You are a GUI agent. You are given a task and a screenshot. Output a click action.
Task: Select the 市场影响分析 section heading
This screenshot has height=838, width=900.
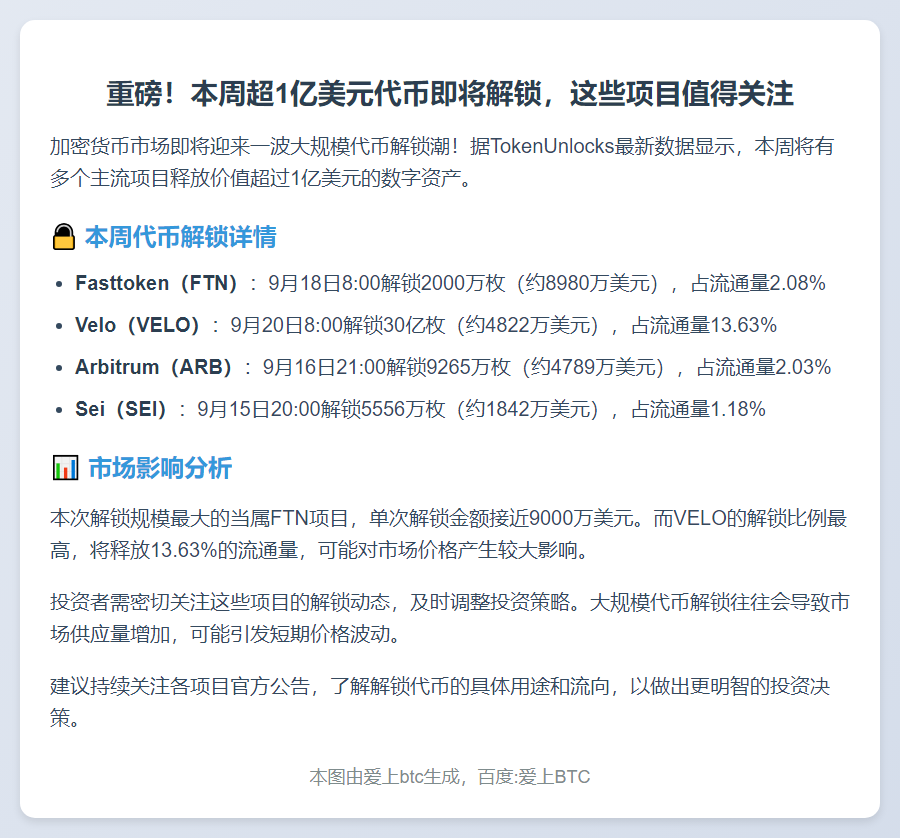pos(160,468)
